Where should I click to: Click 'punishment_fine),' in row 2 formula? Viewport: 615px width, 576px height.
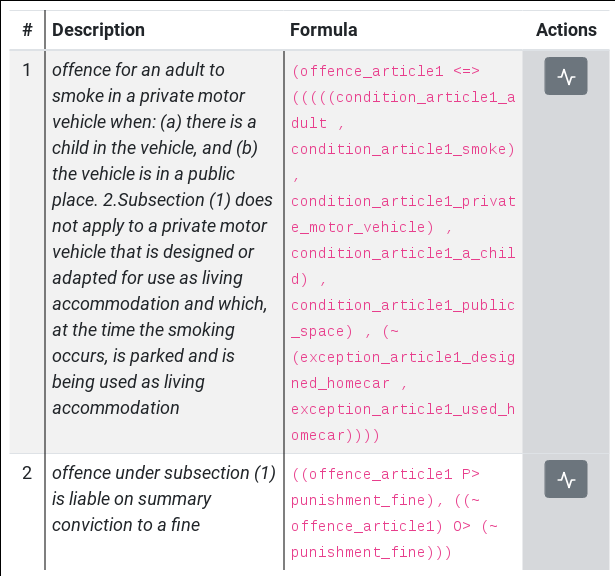(x=367, y=500)
